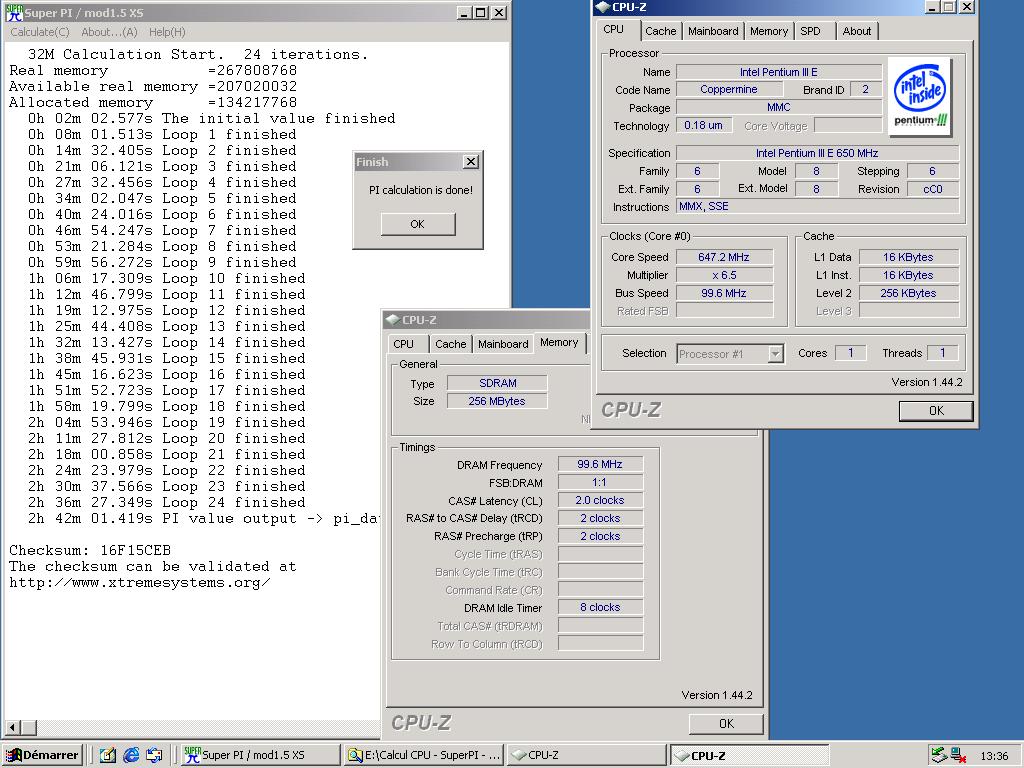1024x768 pixels.
Task: Open the Help(H) menu in Super PI
Action: [167, 31]
